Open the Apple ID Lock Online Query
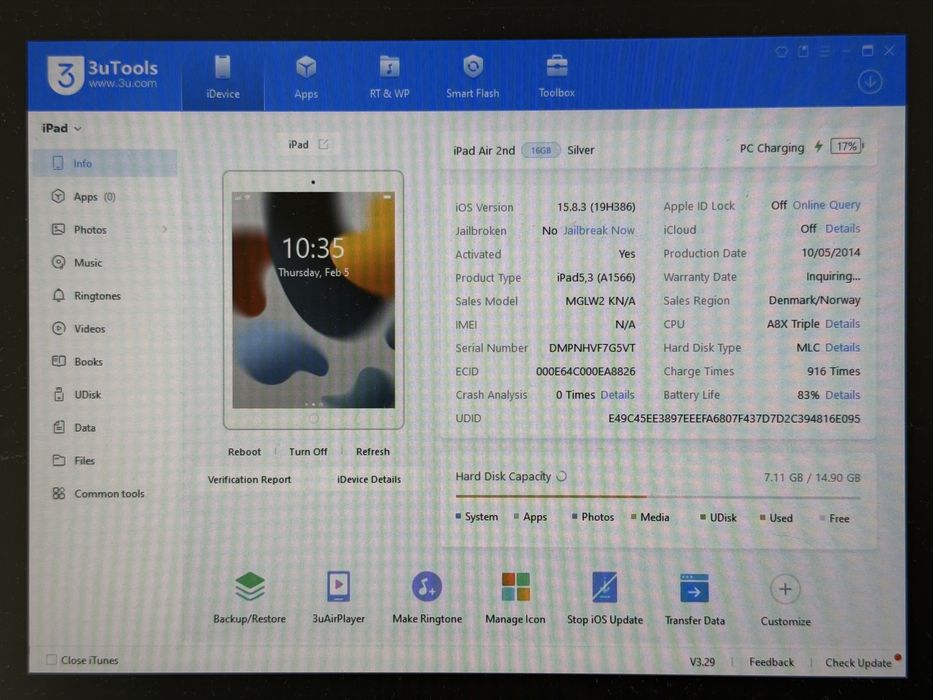Image resolution: width=933 pixels, height=700 pixels. [x=826, y=205]
